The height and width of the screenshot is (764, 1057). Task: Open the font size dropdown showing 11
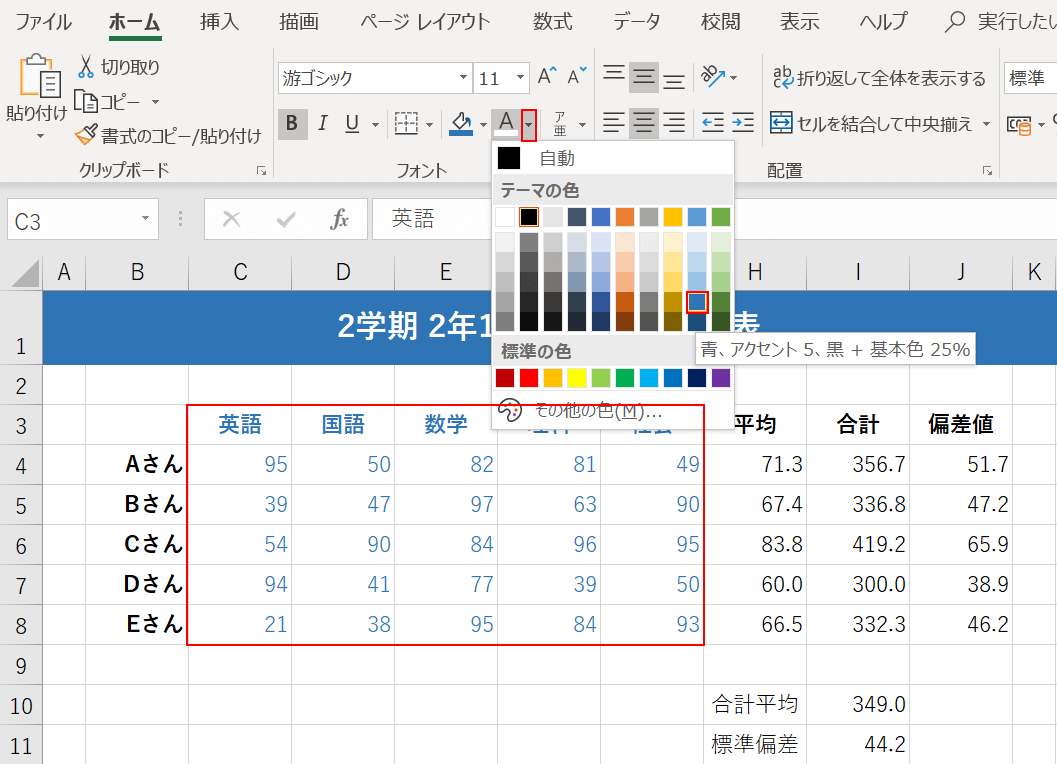(x=520, y=78)
